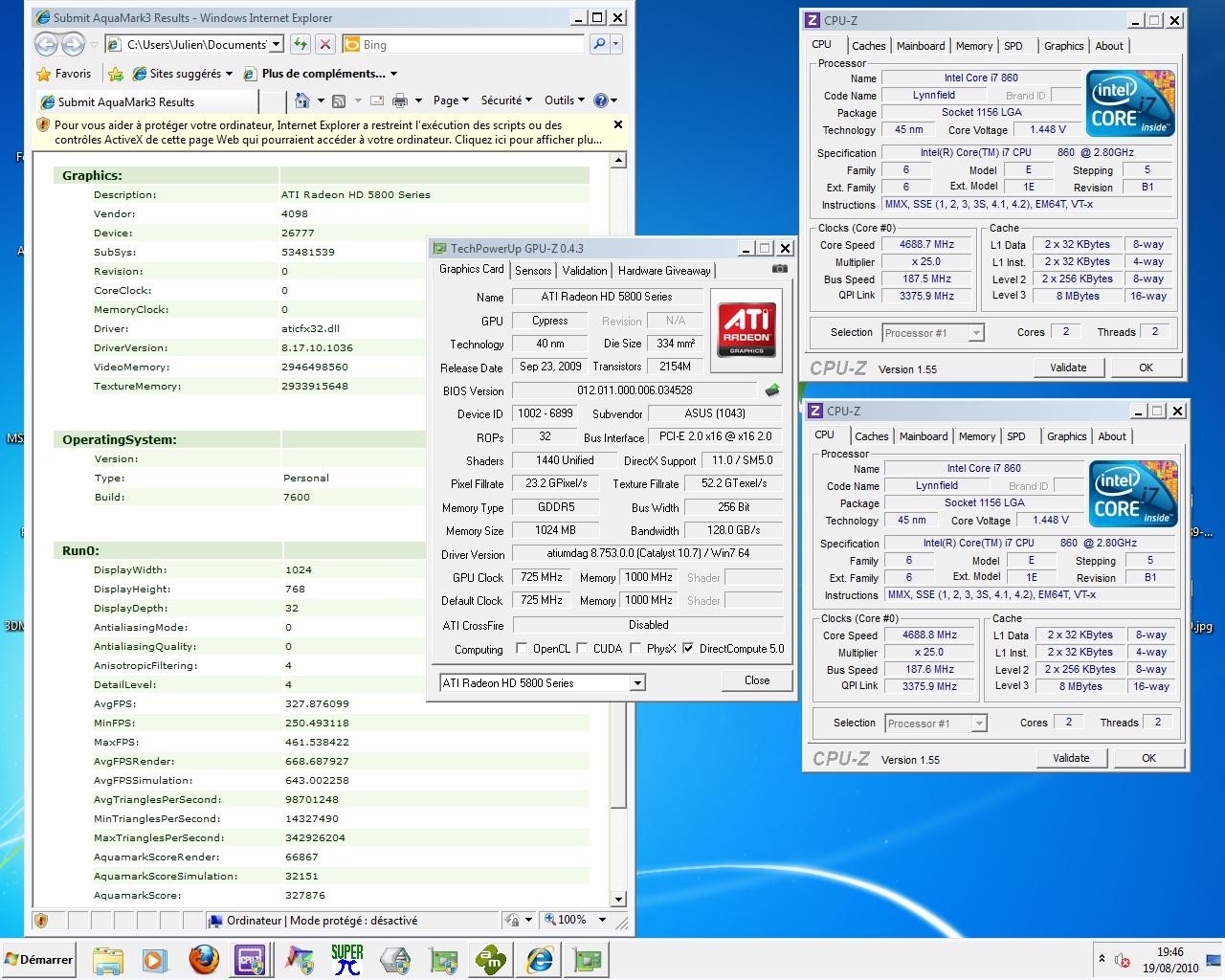Switch to the Validation tab in GPU-Z
This screenshot has height=980, width=1225.
584,271
